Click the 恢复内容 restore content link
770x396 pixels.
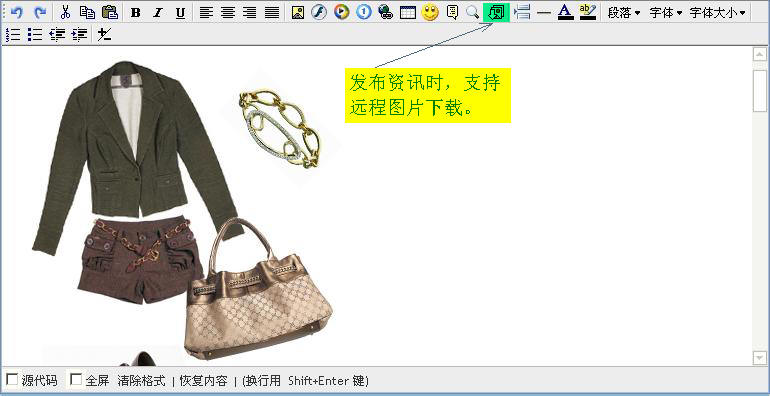point(203,380)
